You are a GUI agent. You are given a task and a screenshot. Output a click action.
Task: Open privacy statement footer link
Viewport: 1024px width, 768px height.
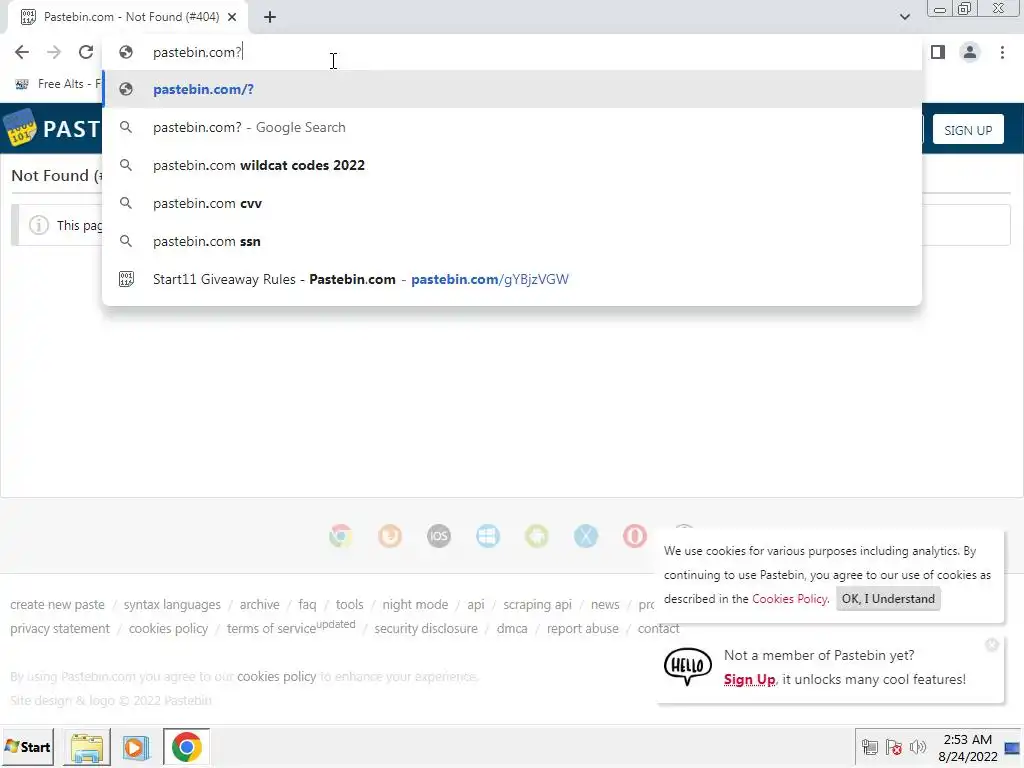click(x=60, y=629)
